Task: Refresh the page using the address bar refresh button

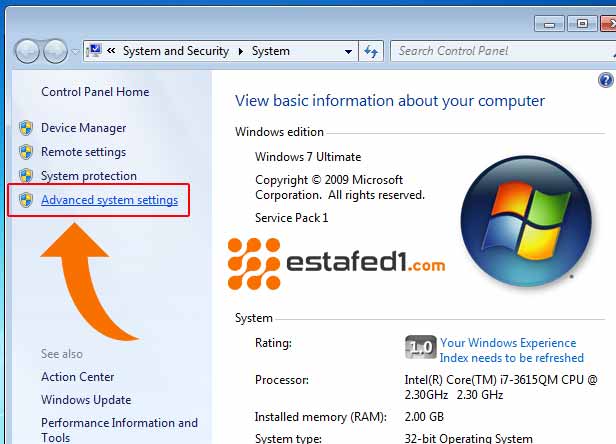Action: [372, 51]
